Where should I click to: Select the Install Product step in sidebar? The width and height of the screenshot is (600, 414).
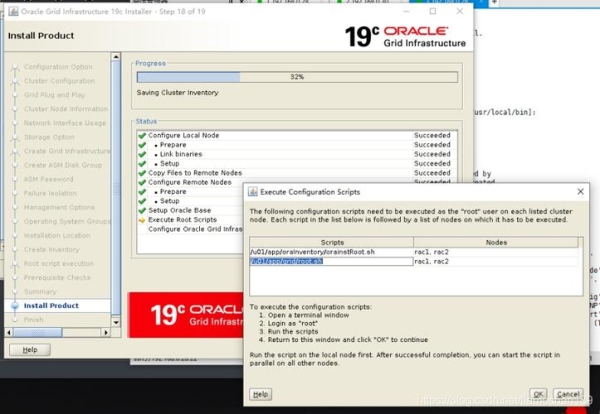point(51,305)
